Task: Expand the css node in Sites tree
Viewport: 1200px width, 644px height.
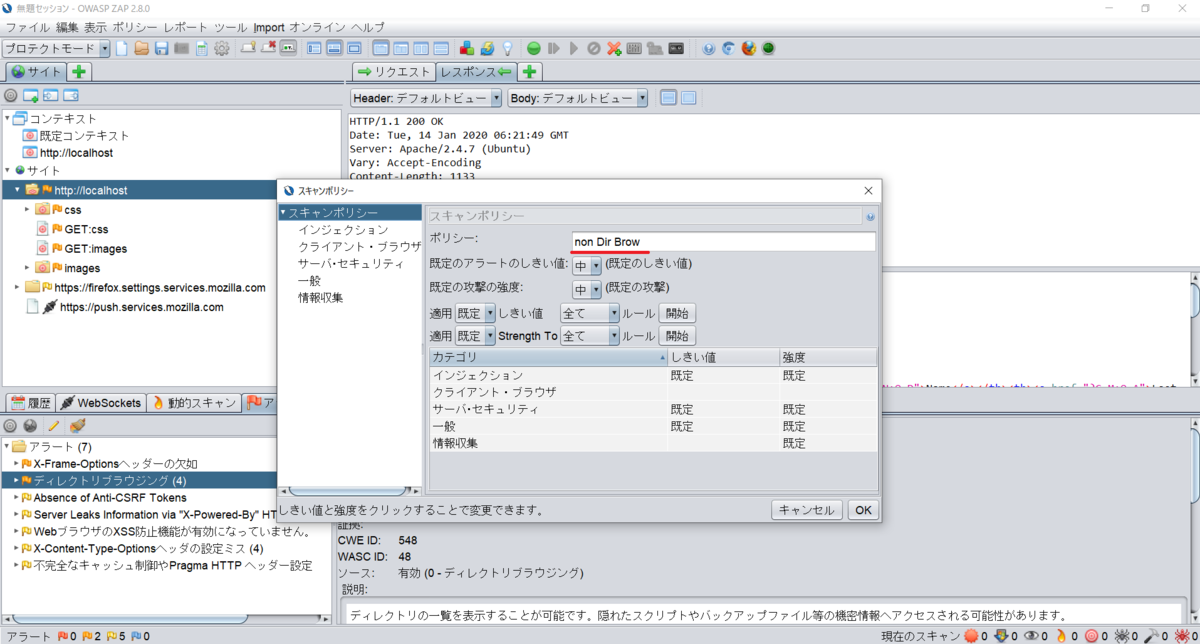Action: click(x=27, y=210)
